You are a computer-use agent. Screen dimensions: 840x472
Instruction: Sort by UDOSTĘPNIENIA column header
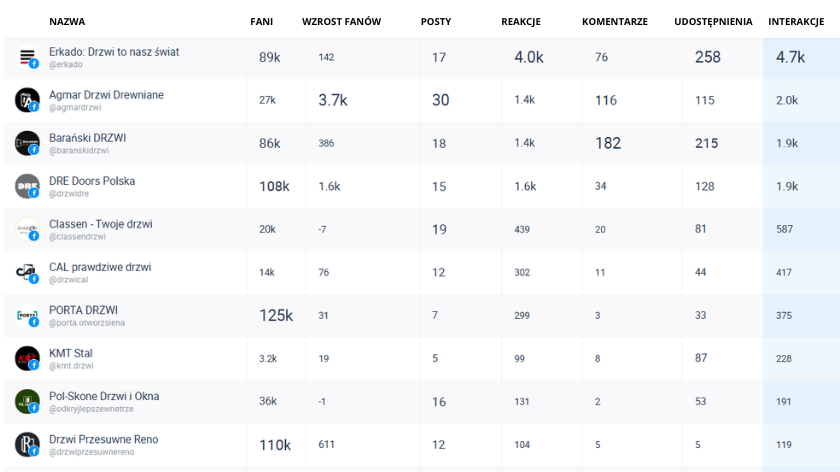click(713, 21)
